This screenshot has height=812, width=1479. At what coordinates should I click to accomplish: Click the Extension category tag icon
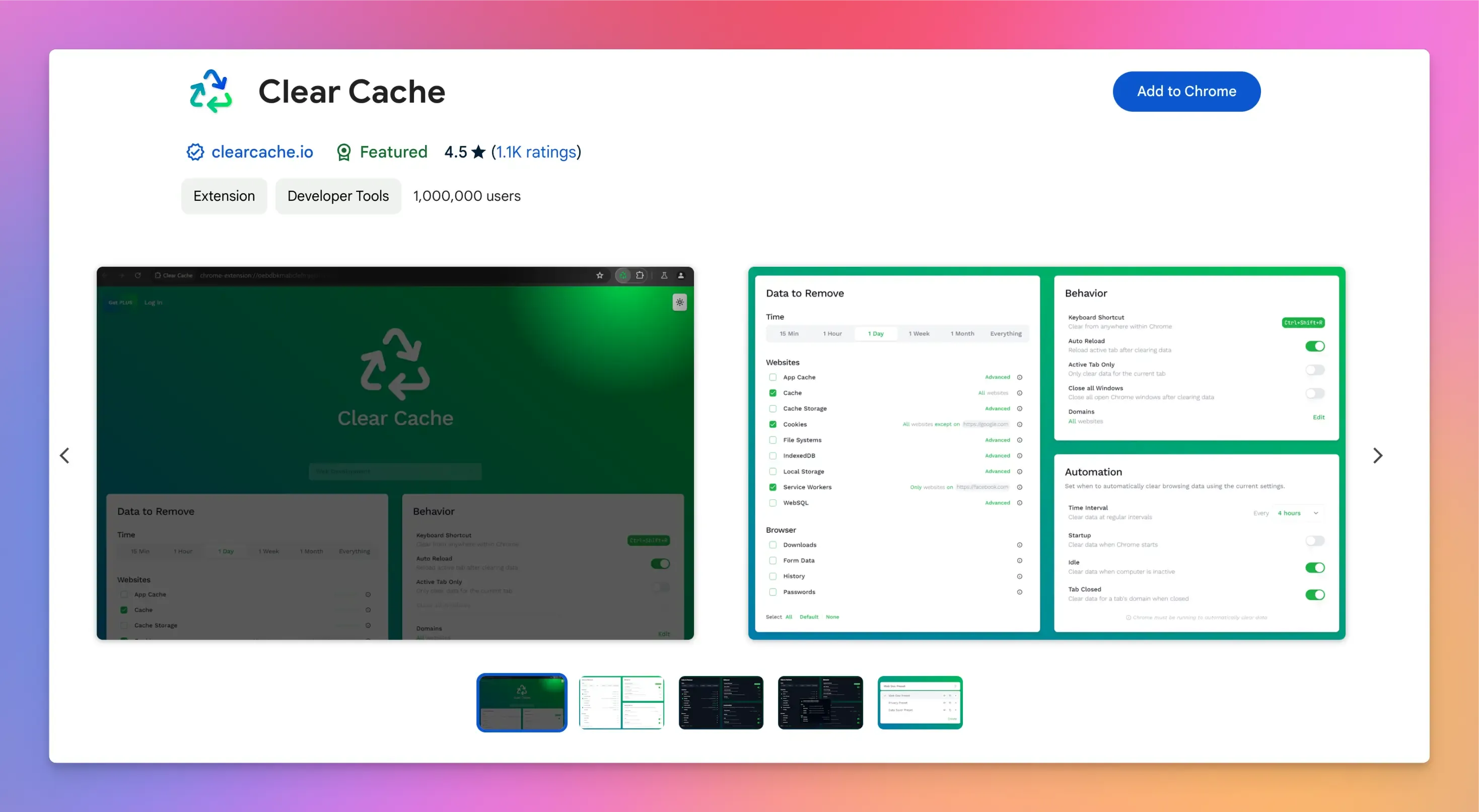tap(223, 195)
